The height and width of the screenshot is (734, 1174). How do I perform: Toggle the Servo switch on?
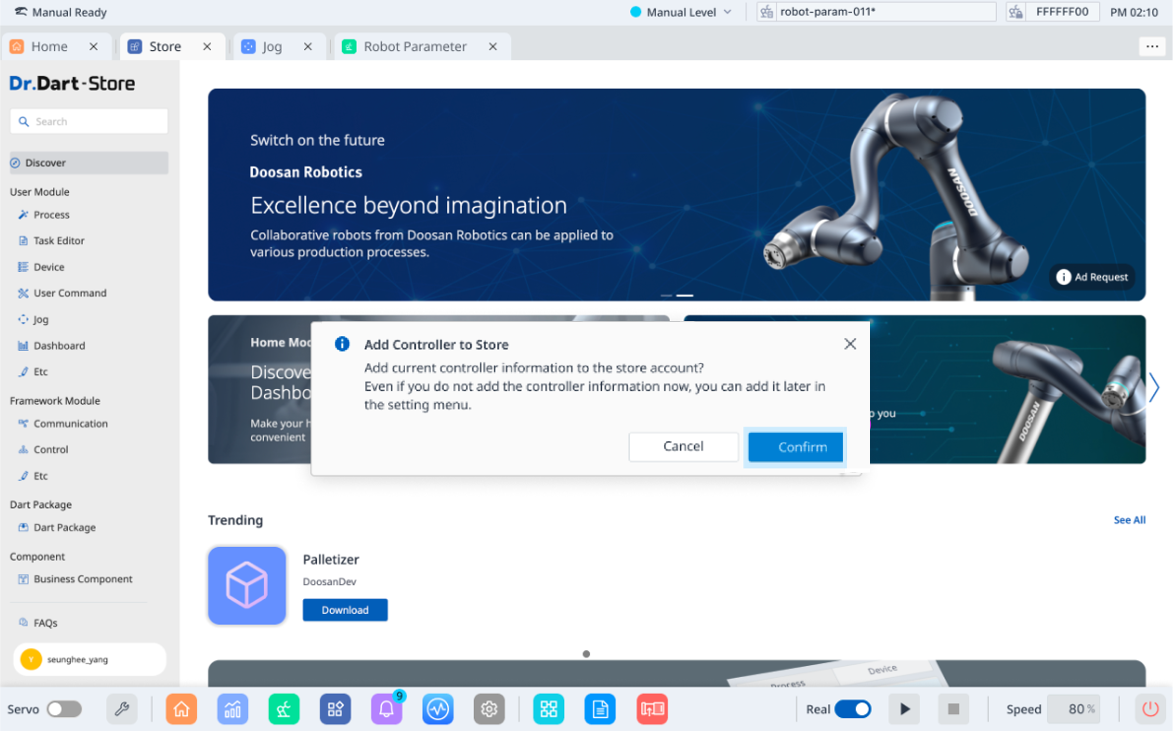point(64,709)
